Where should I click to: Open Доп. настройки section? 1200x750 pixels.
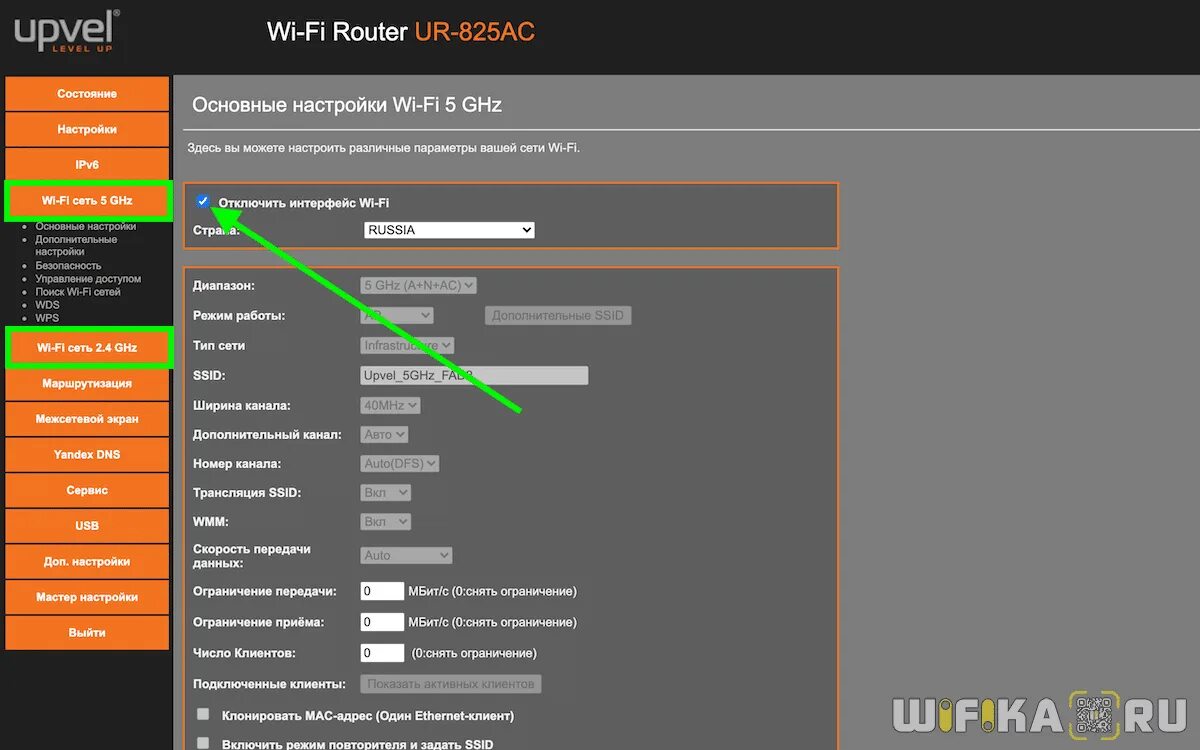click(87, 561)
